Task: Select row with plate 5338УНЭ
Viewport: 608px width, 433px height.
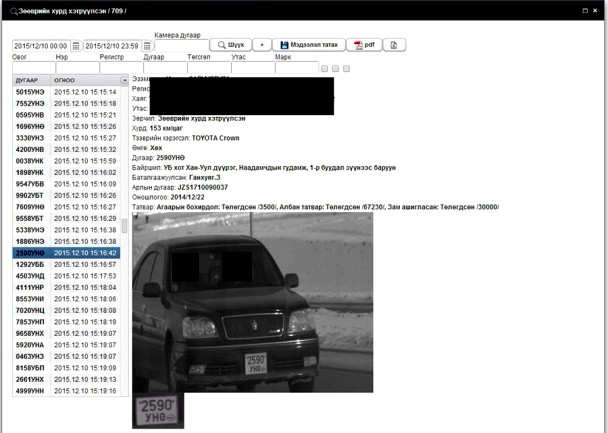Action: coord(66,230)
